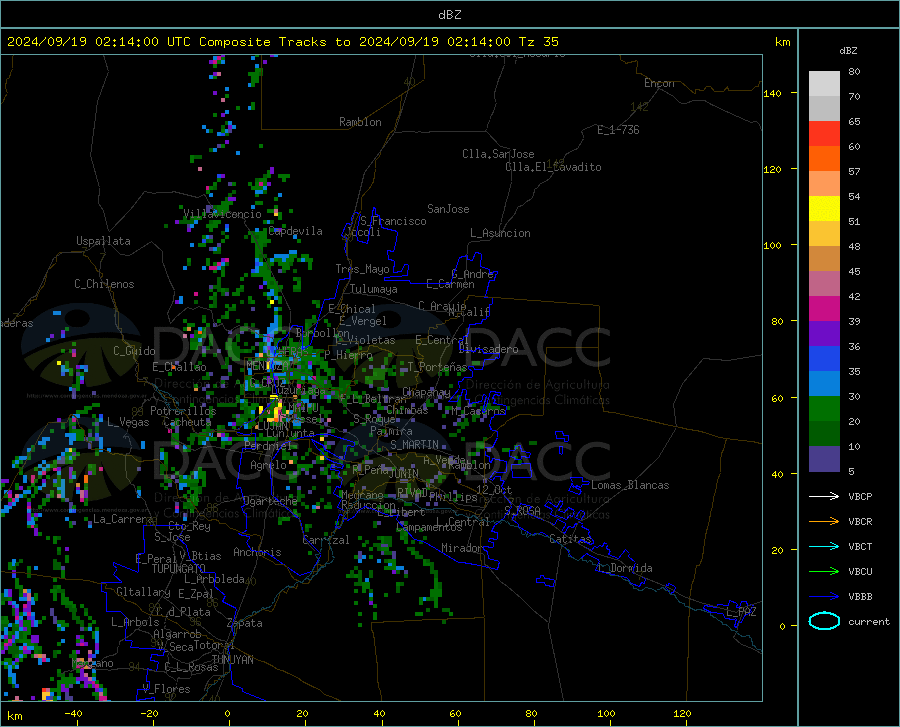Click the L_PAZ map label
Image resolution: width=900 pixels, height=727 pixels.
click(741, 612)
